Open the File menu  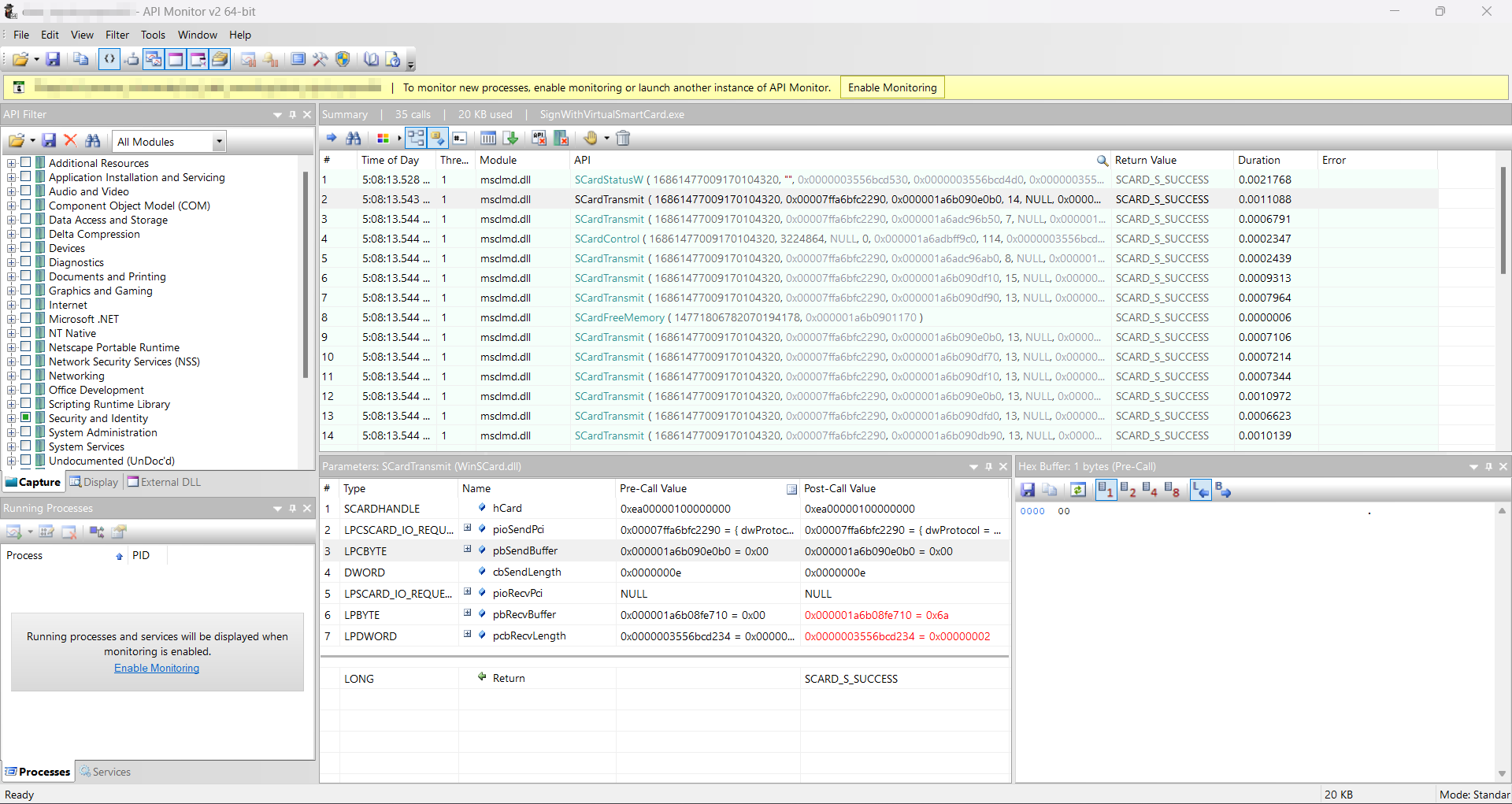click(21, 35)
